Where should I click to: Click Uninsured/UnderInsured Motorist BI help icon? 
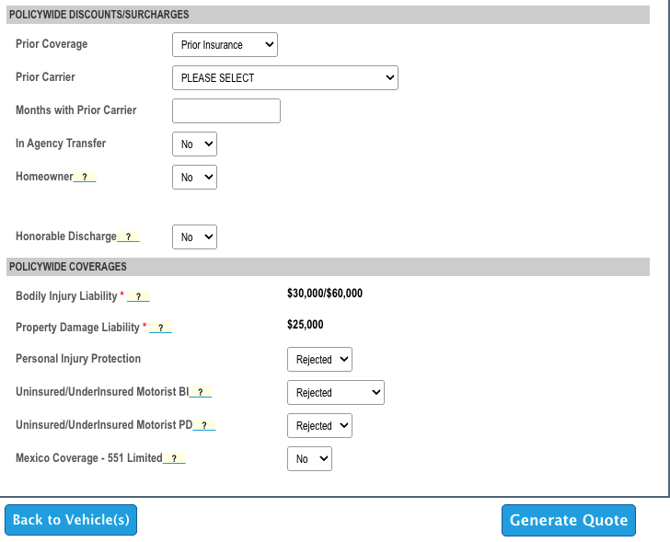click(201, 393)
